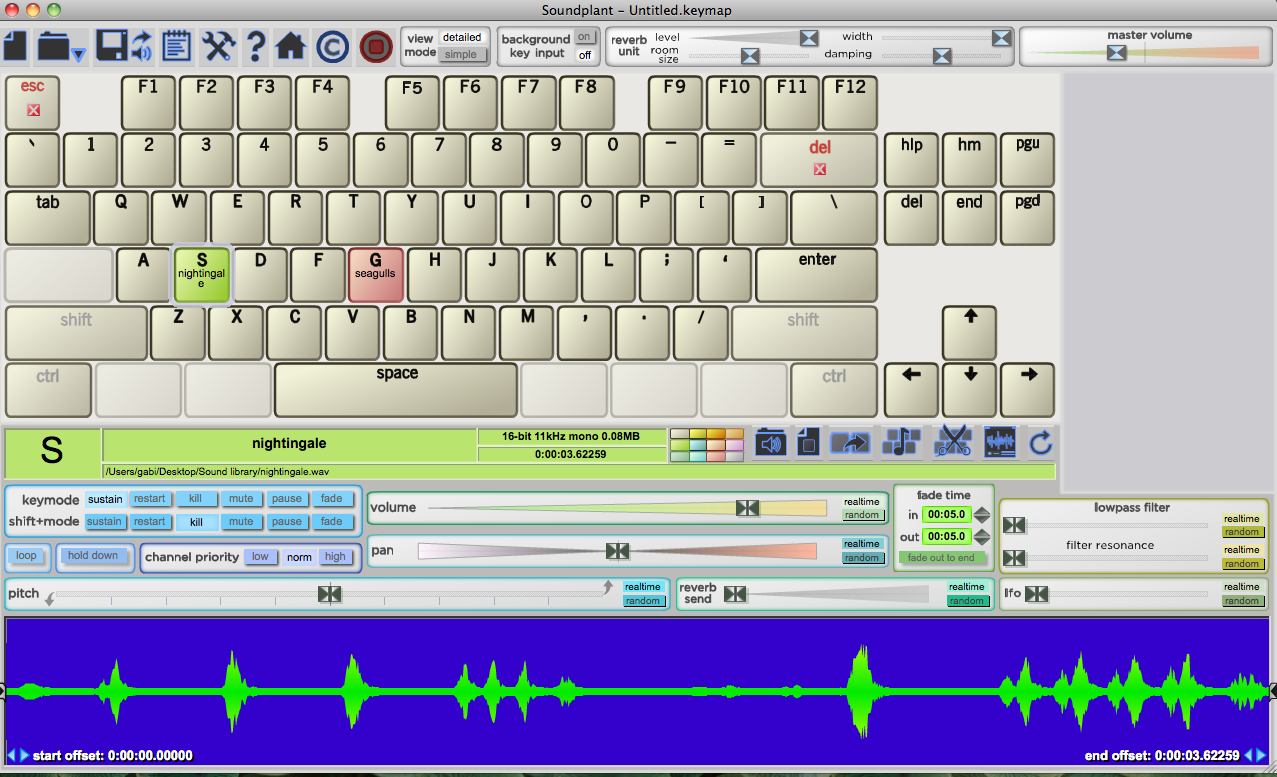
Task: Increase or decrease the fade in time stepper
Action: click(x=983, y=515)
